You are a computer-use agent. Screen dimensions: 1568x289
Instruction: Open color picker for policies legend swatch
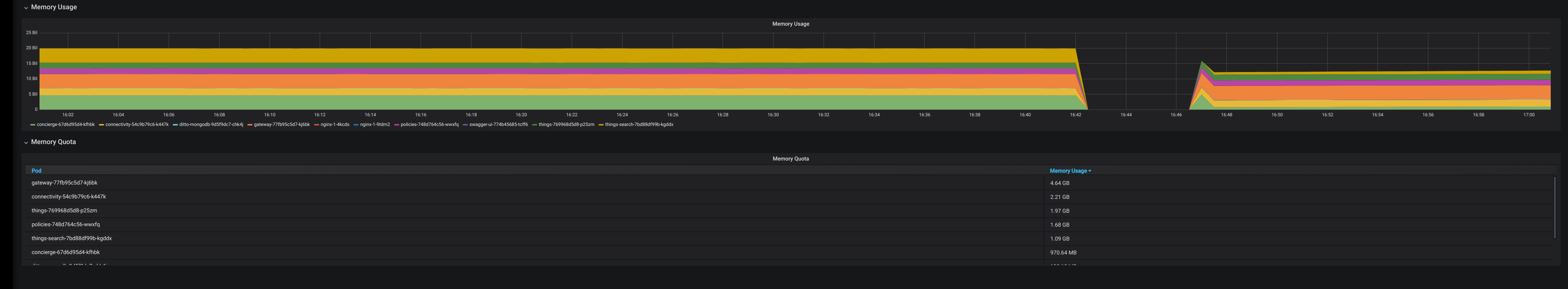397,125
